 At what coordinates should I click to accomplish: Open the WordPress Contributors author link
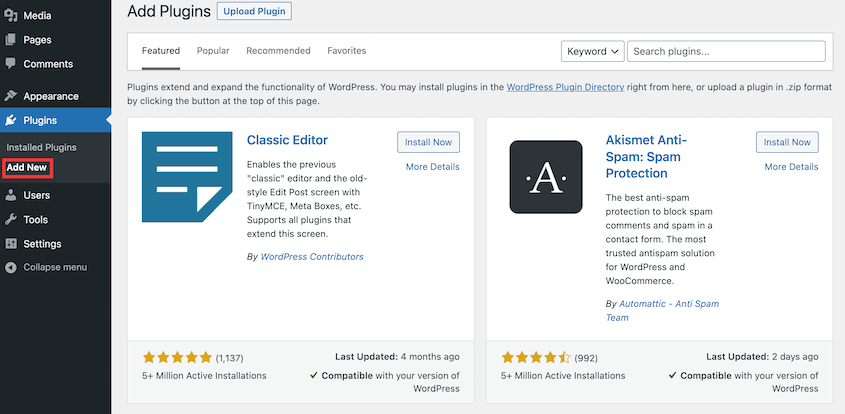point(312,257)
